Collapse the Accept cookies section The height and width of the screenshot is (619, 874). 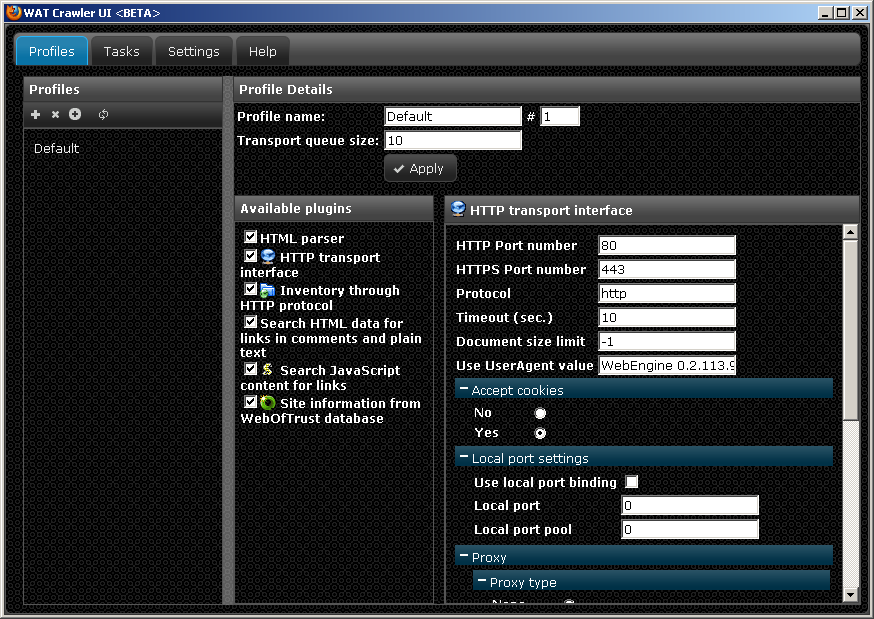(464, 389)
